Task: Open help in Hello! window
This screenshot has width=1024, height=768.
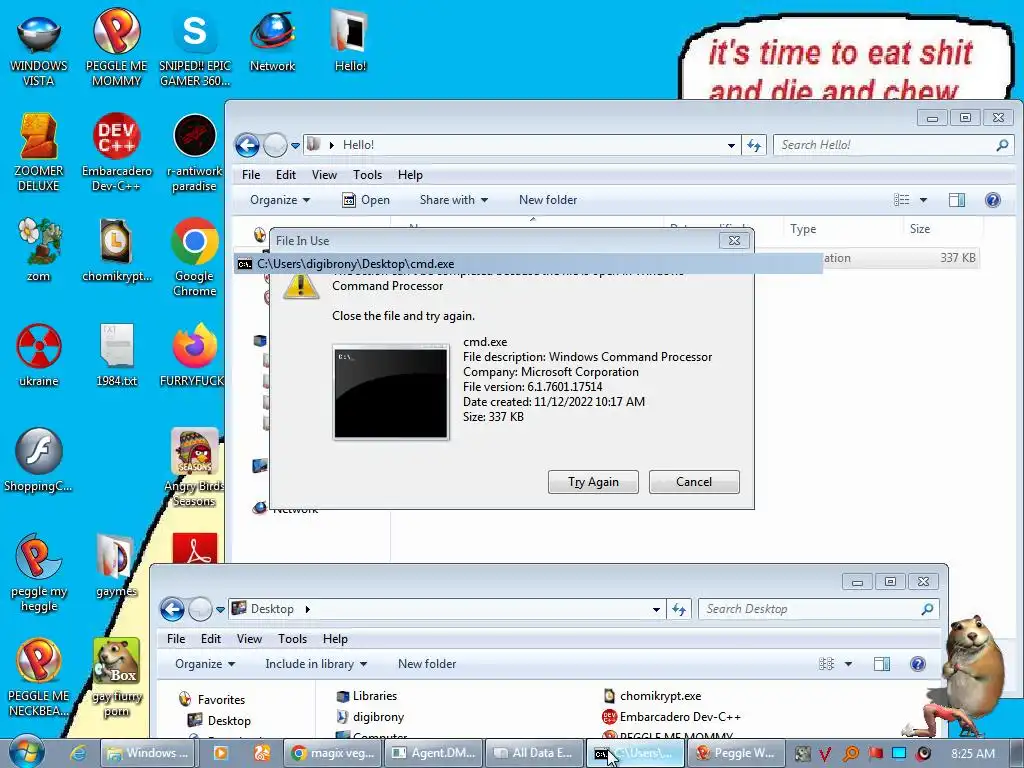Action: 993,200
